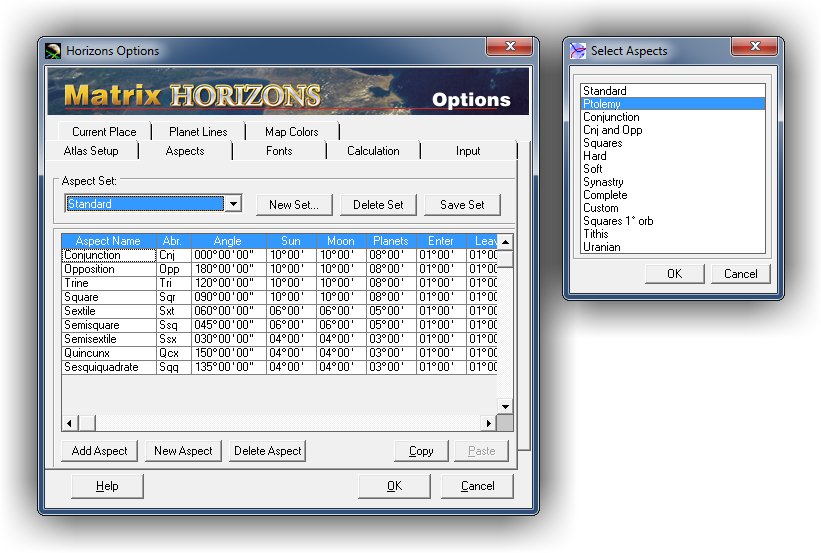
Task: Click the 135°00'00" angle cell
Action: click(x=229, y=367)
